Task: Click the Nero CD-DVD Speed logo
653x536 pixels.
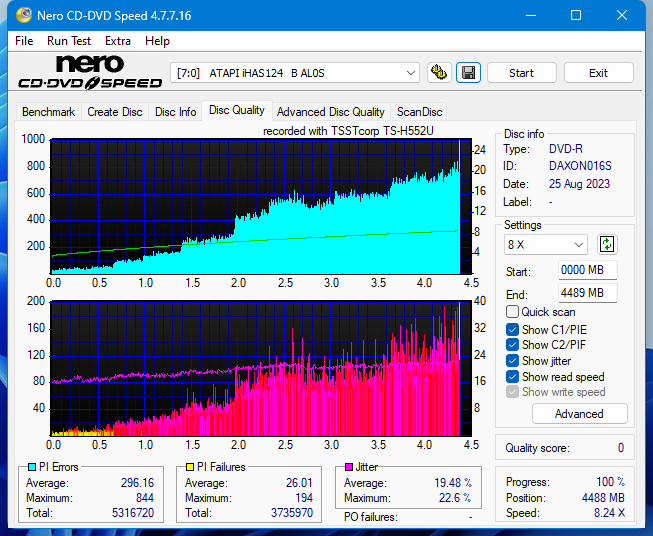Action: pyautogui.click(x=90, y=73)
